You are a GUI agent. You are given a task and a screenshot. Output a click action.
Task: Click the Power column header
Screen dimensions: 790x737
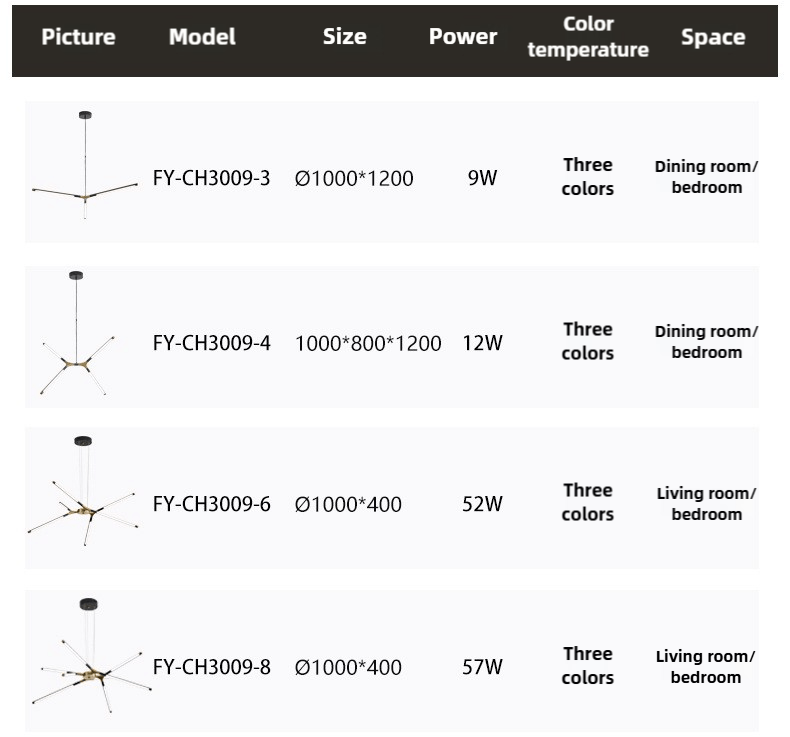463,37
